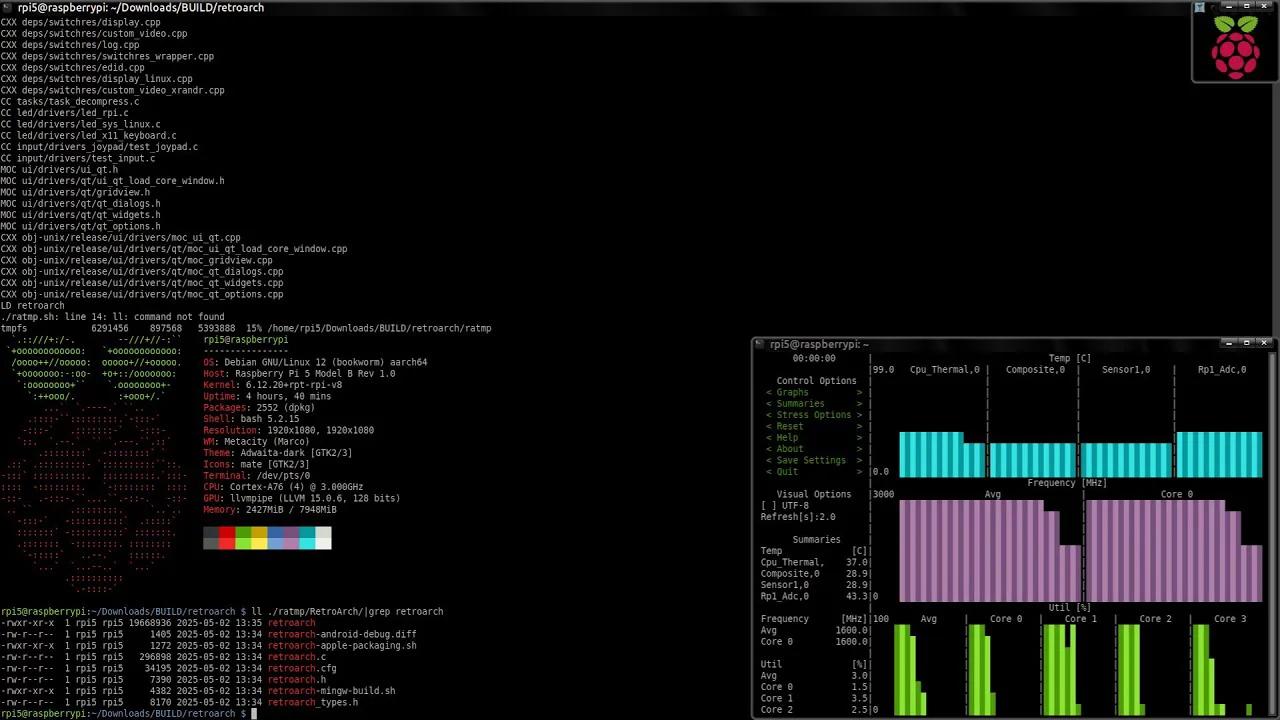Screen dimensions: 1280x720
Task: Click the 'Host: Raspberry Pi 5 Model B' line
Action: [299, 374]
